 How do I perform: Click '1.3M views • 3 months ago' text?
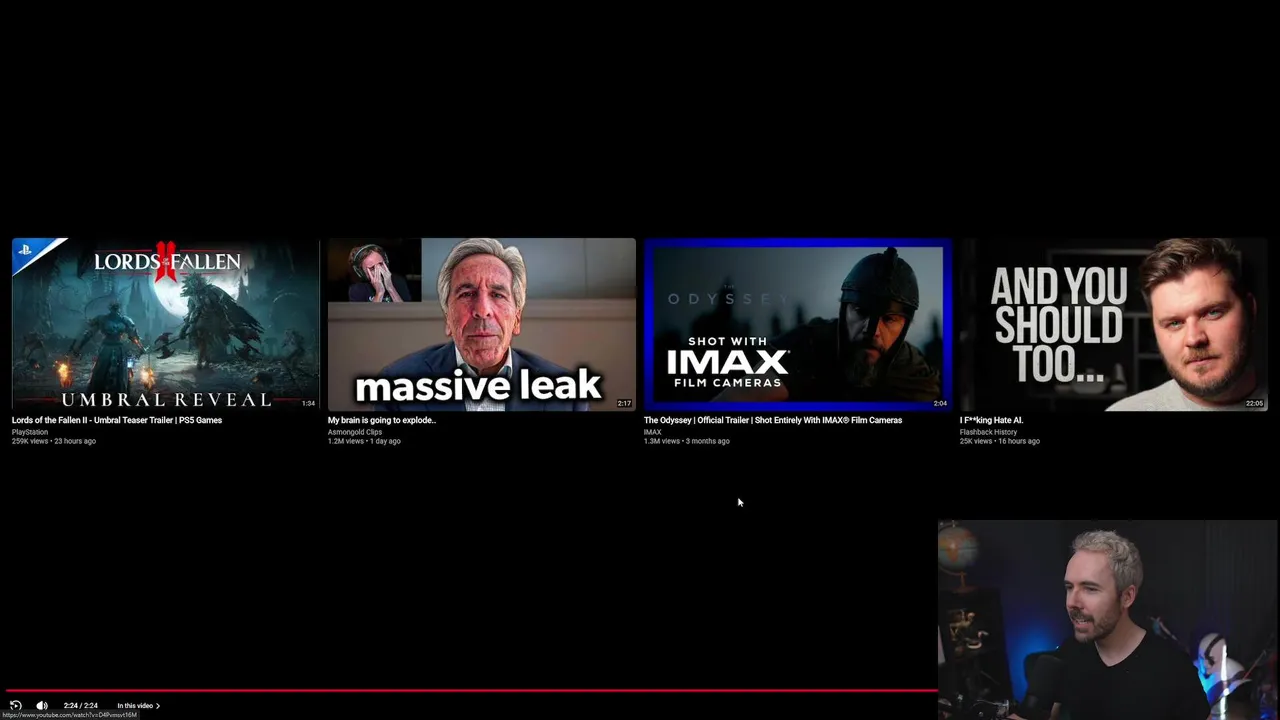[687, 441]
